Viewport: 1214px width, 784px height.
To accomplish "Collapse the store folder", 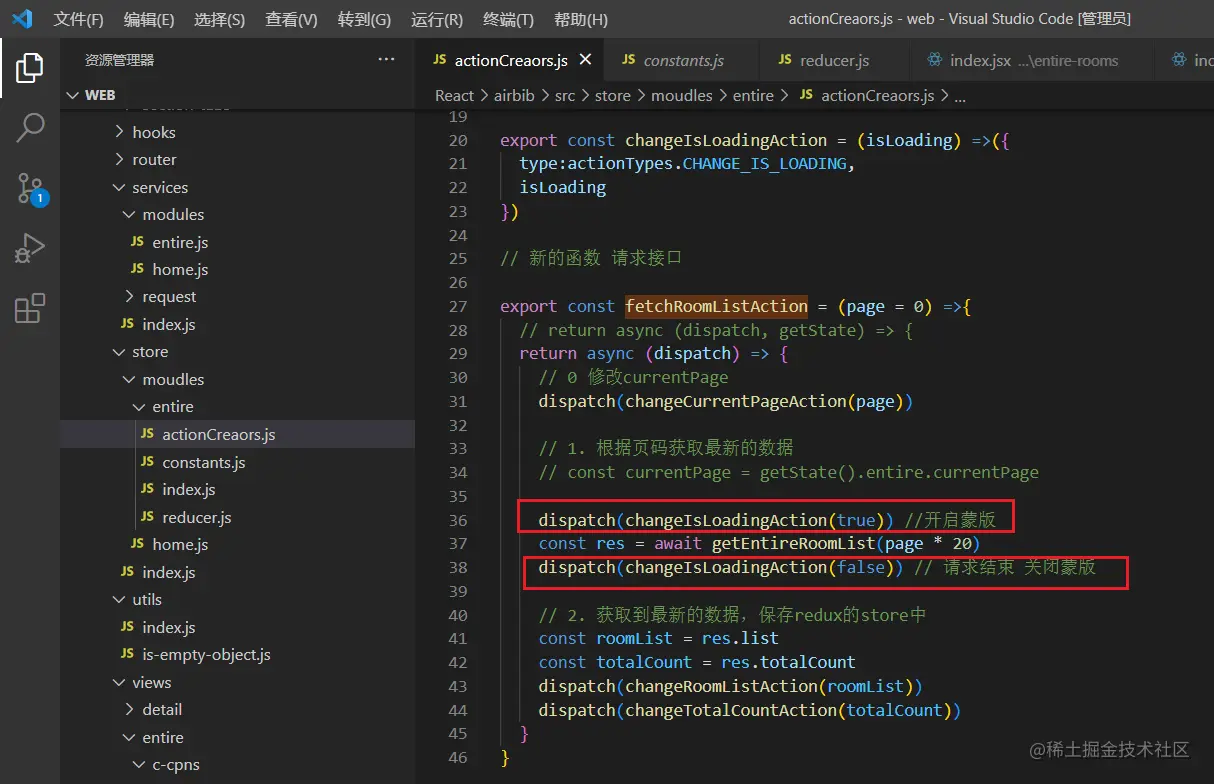I will 237,351.
